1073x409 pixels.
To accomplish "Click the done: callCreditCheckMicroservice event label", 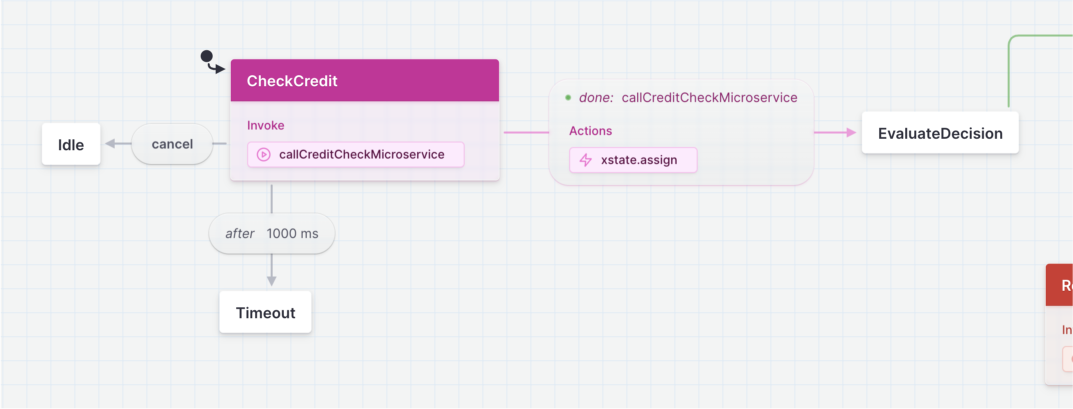I will (x=688, y=98).
